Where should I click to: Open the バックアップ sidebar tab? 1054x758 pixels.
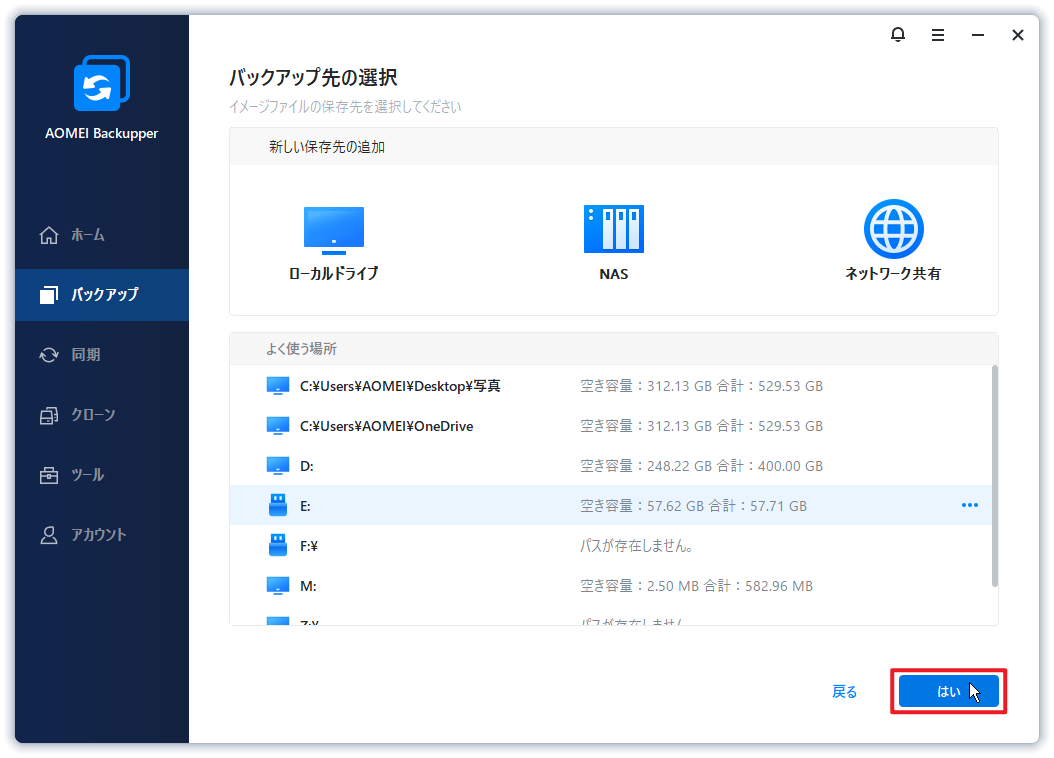pos(103,295)
